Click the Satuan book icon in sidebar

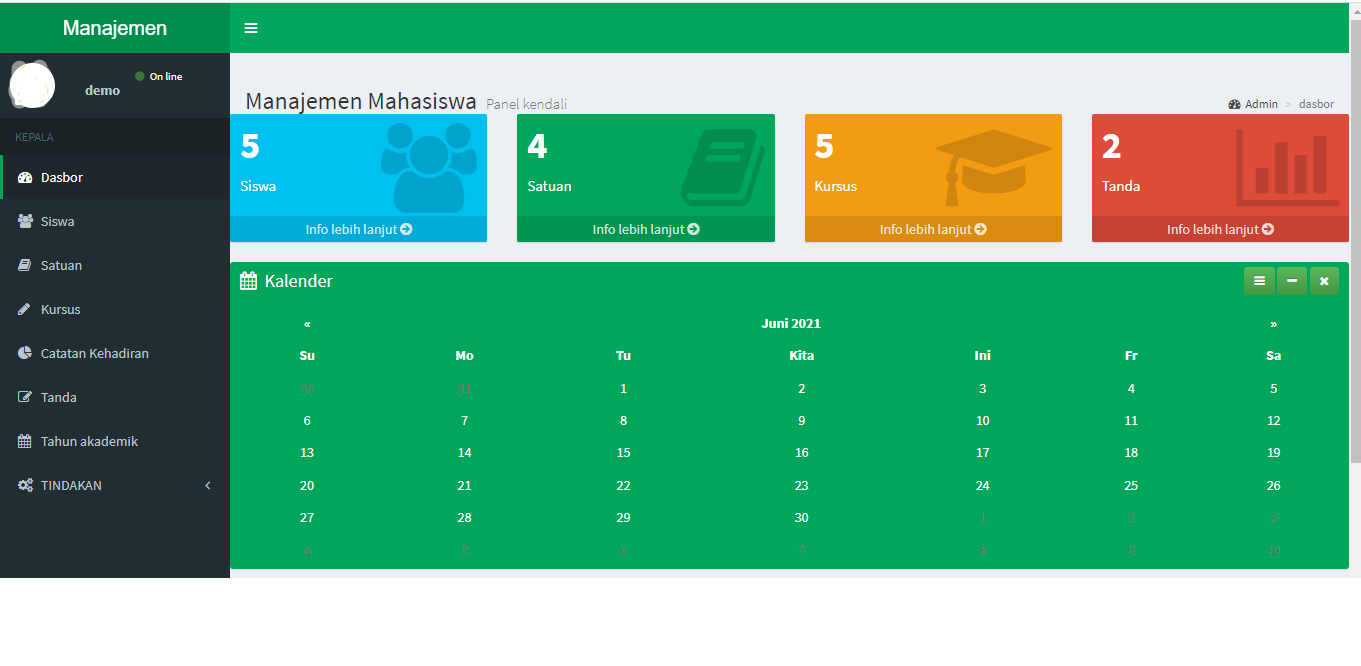click(x=24, y=265)
